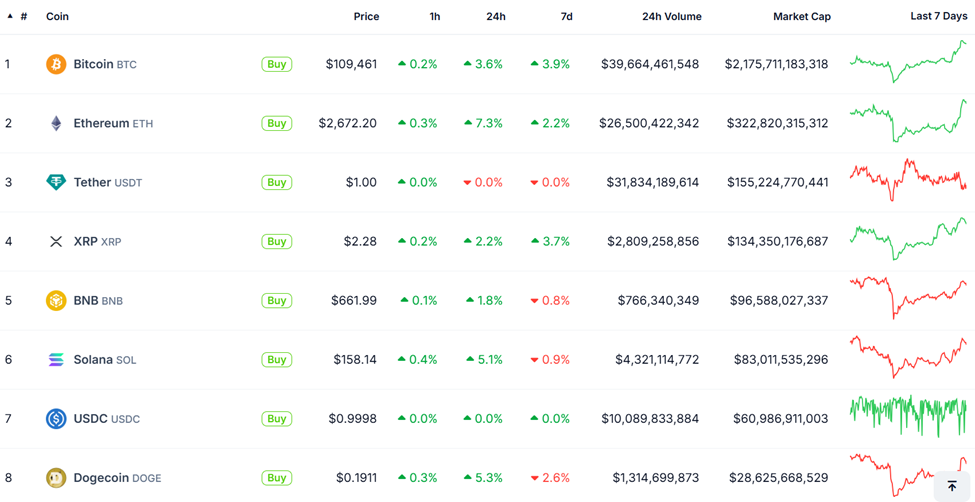The image size is (975, 502).
Task: Open Bitcoin's last 7 days sparkline chart
Action: point(908,62)
